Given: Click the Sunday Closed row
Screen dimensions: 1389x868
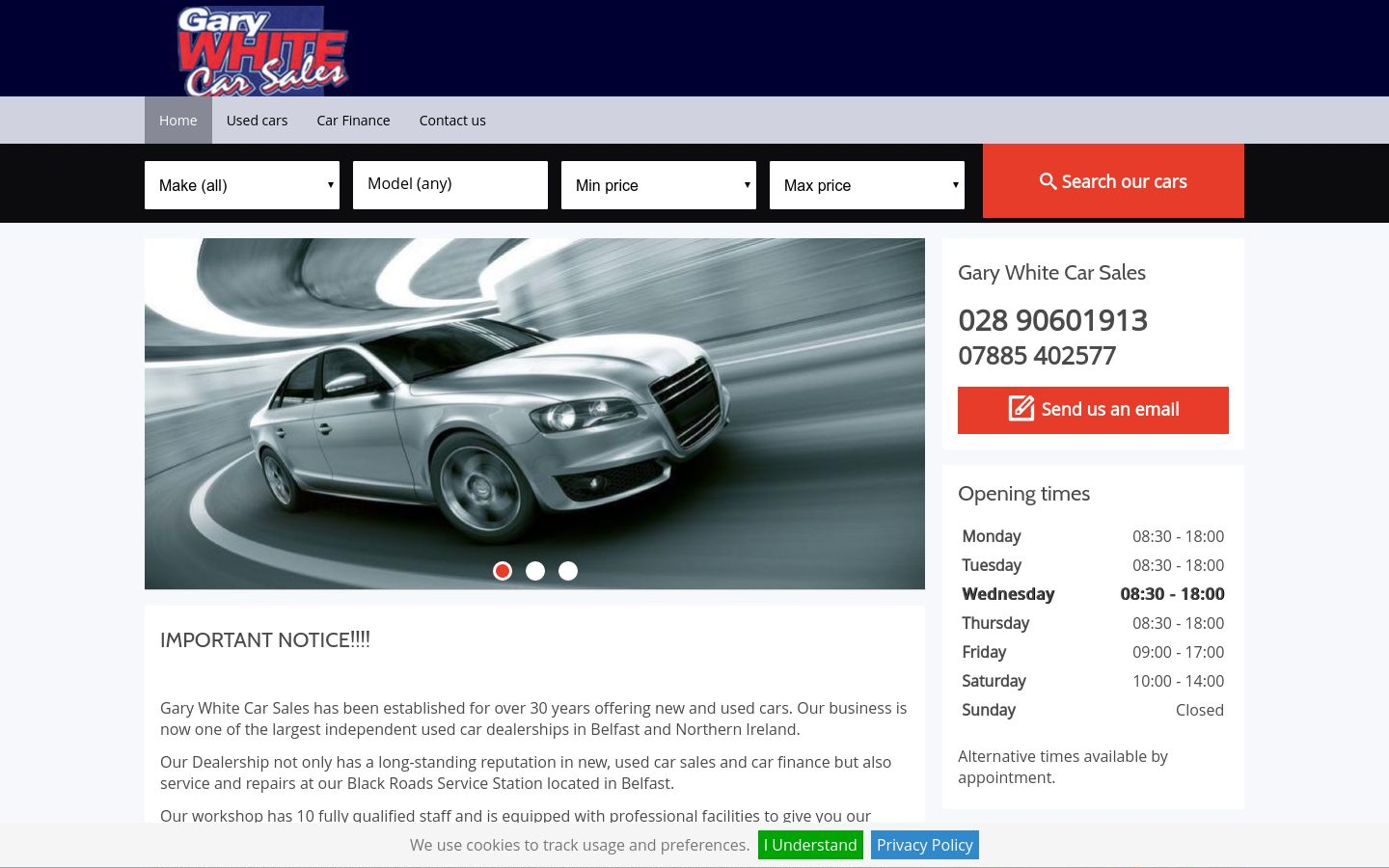Looking at the screenshot, I should click(x=1093, y=710).
